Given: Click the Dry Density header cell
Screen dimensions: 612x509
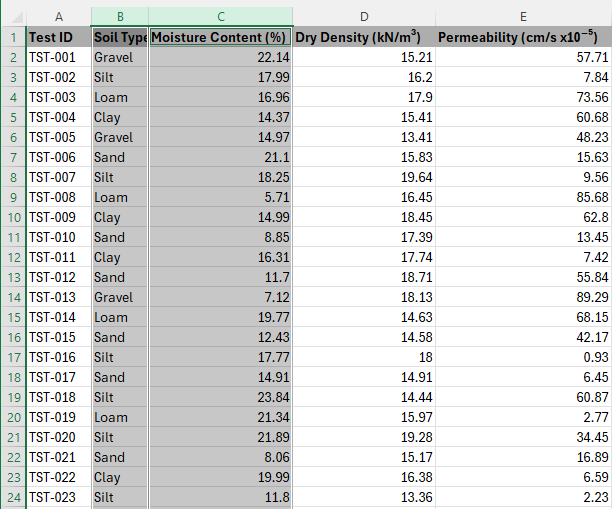Looking at the screenshot, I should [364, 37].
